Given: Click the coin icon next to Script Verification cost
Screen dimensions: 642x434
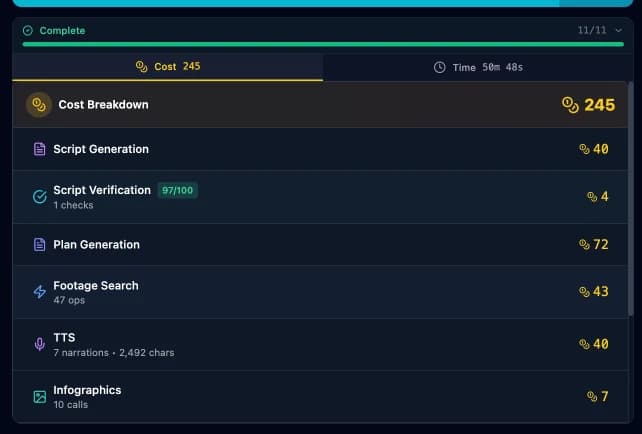Looking at the screenshot, I should click(592, 197).
